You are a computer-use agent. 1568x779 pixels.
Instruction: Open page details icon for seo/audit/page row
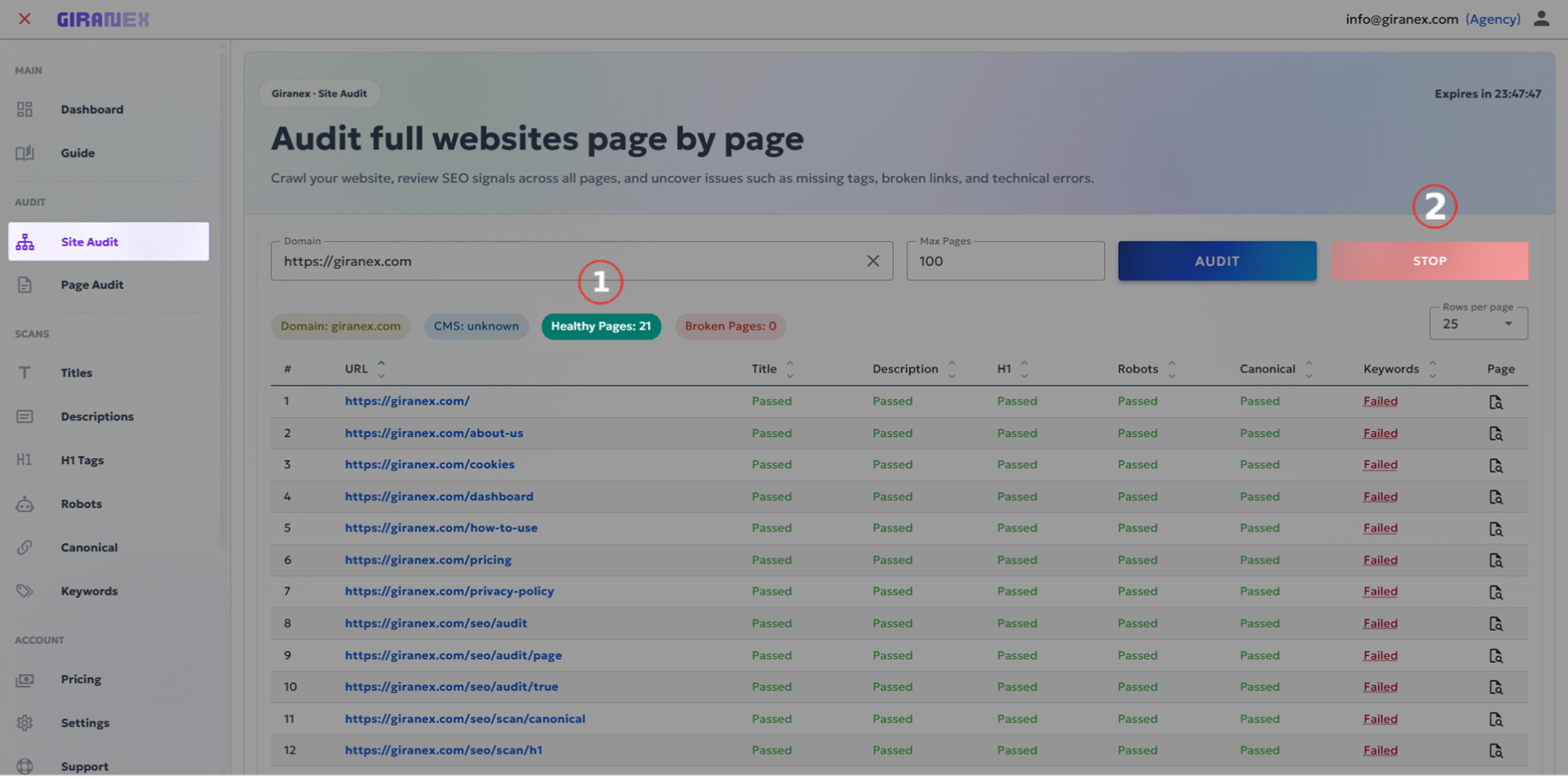[x=1495, y=656]
